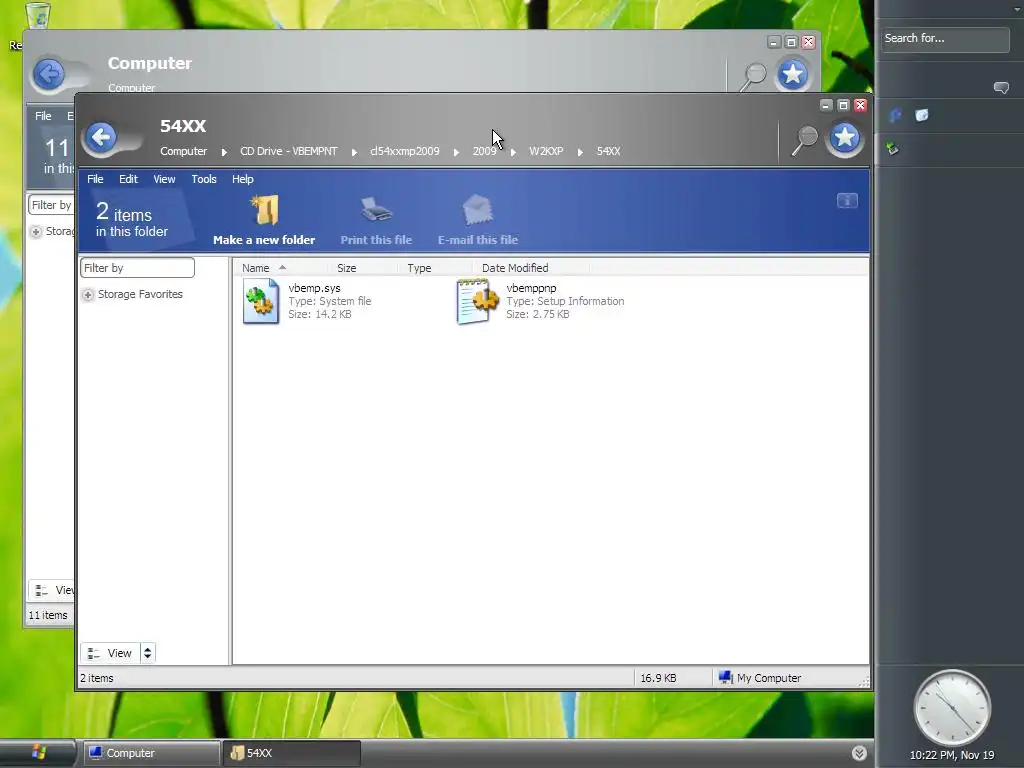The width and height of the screenshot is (1024, 768).
Task: Click Filter by field in Computer window
Action: pyautogui.click(x=51, y=205)
